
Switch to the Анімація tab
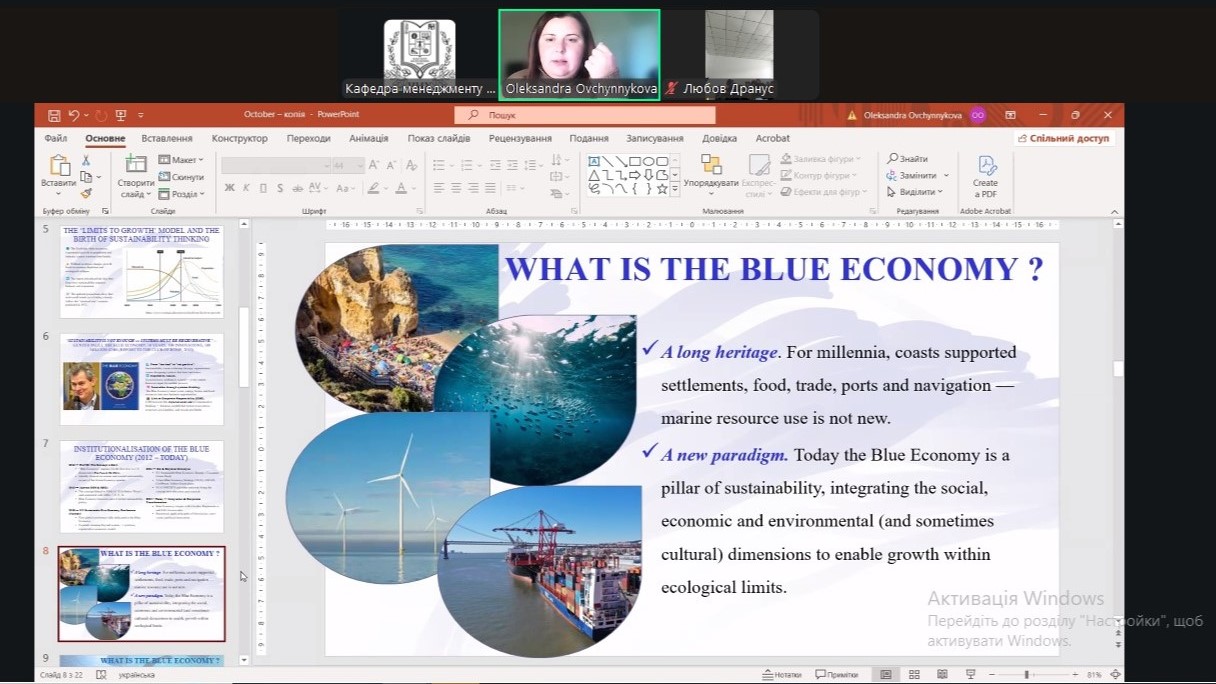[x=369, y=139]
